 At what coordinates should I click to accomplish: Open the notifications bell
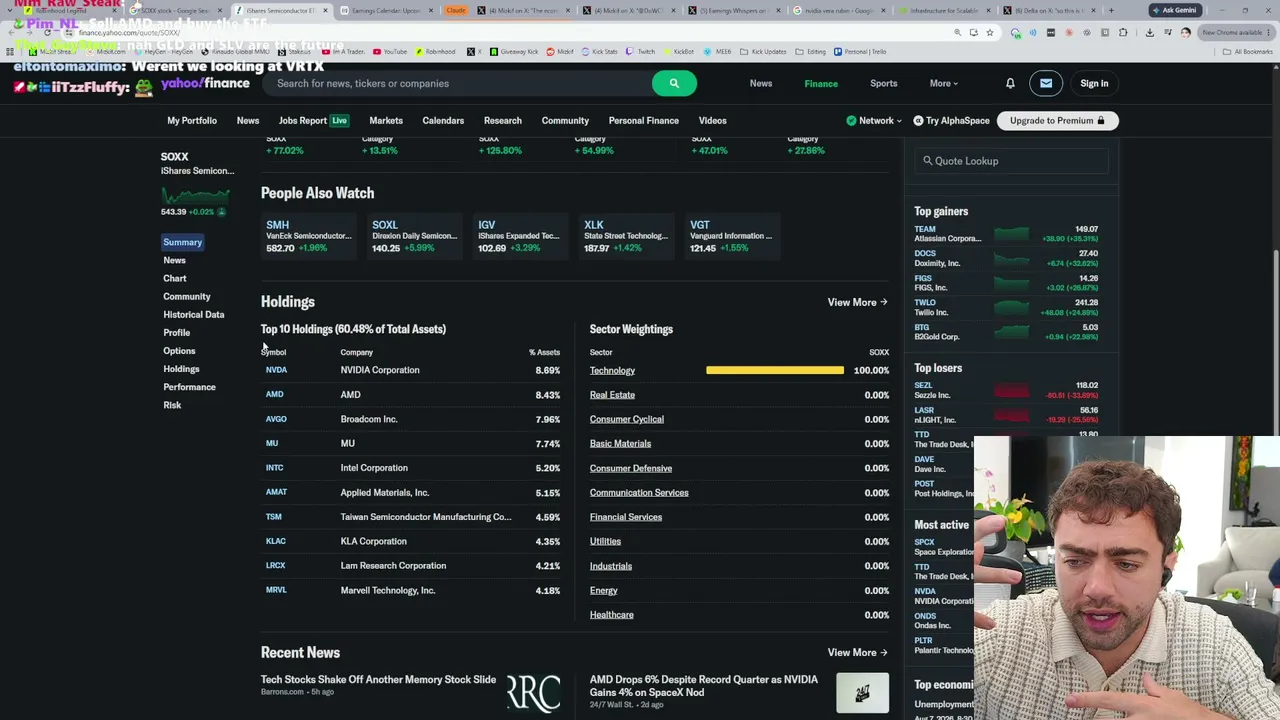tap(1010, 84)
